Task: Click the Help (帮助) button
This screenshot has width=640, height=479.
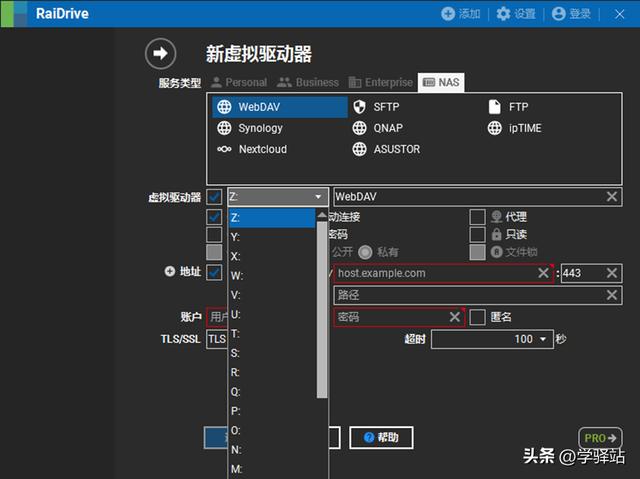Action: tap(381, 437)
